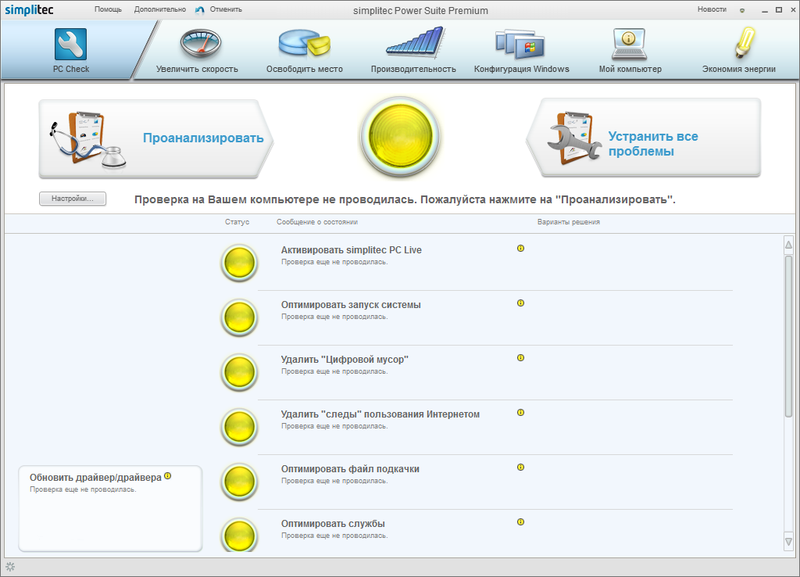Click the simplitec logo

29,10
